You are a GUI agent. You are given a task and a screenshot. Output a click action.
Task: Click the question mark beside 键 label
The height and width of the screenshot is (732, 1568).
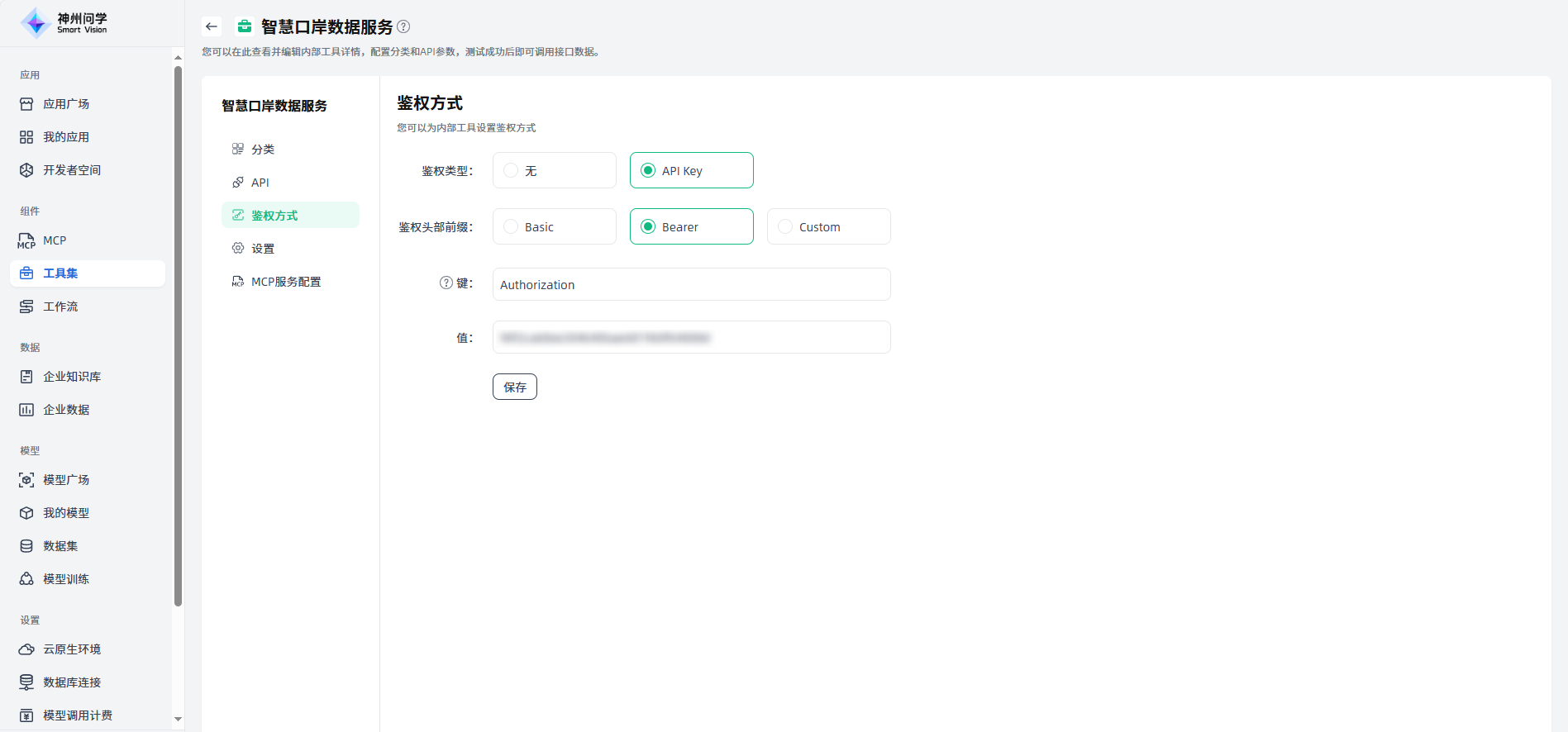[x=446, y=283]
